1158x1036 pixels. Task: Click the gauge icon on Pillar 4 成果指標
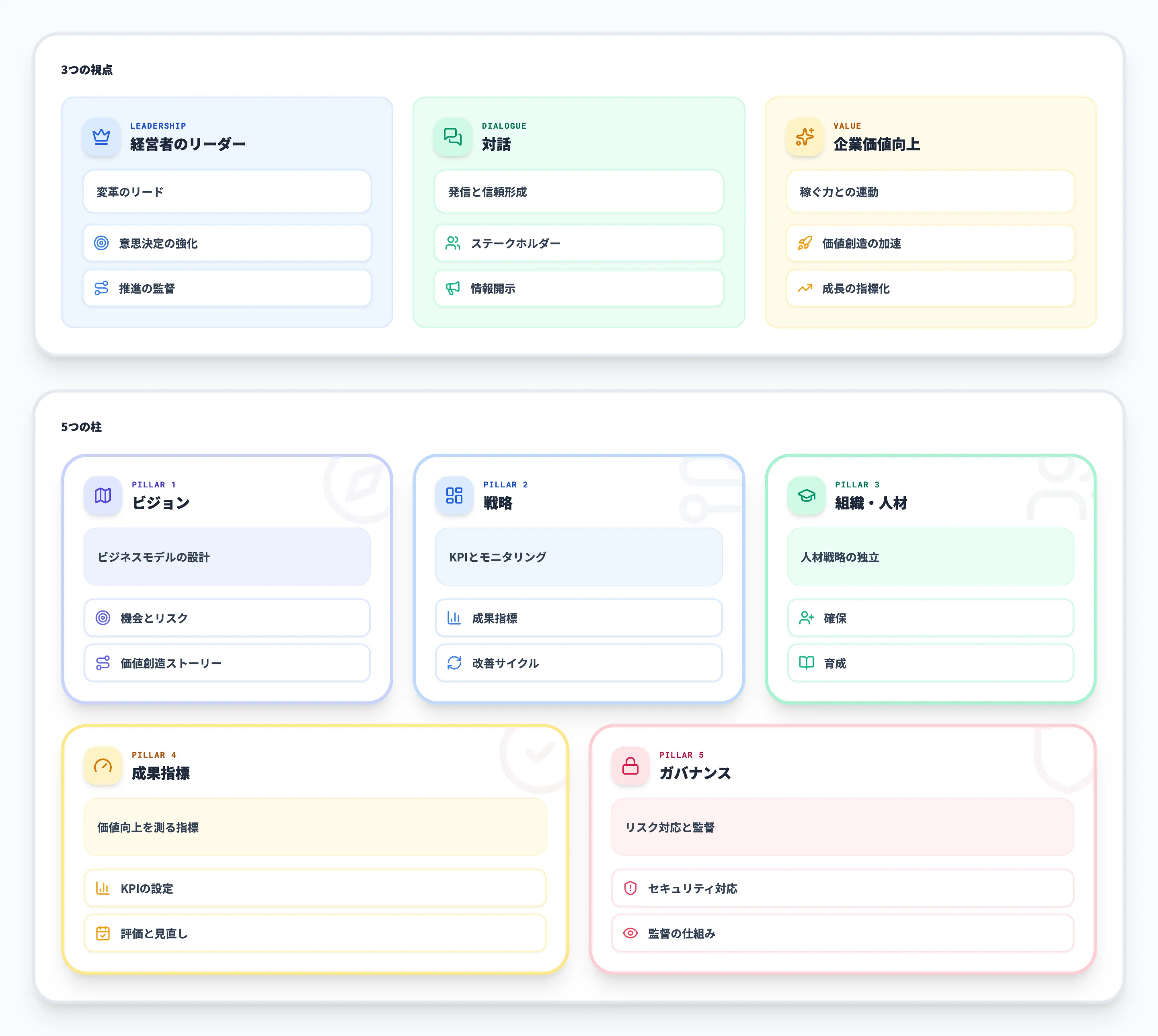coord(103,766)
